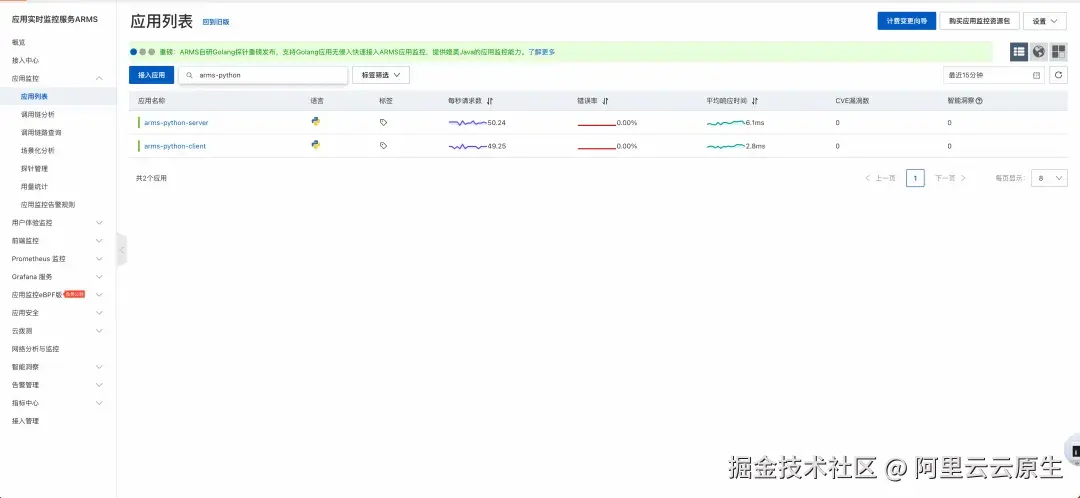Switch to list view layout icon
The image size is (1080, 498).
[x=1019, y=52]
